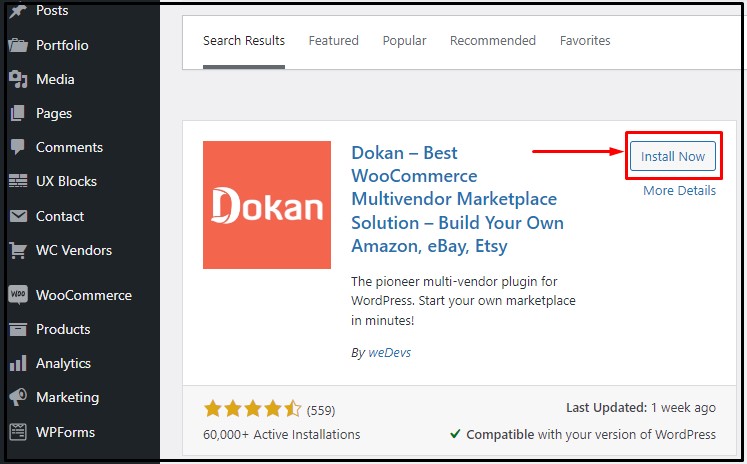Select the Search Results tab

point(244,41)
